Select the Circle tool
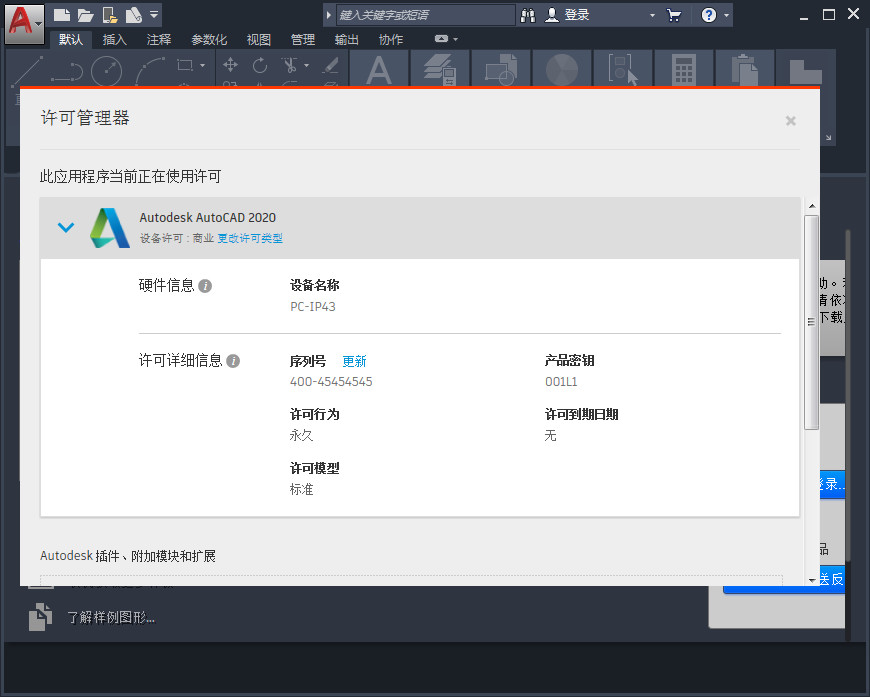Image resolution: width=870 pixels, height=697 pixels. coord(105,70)
